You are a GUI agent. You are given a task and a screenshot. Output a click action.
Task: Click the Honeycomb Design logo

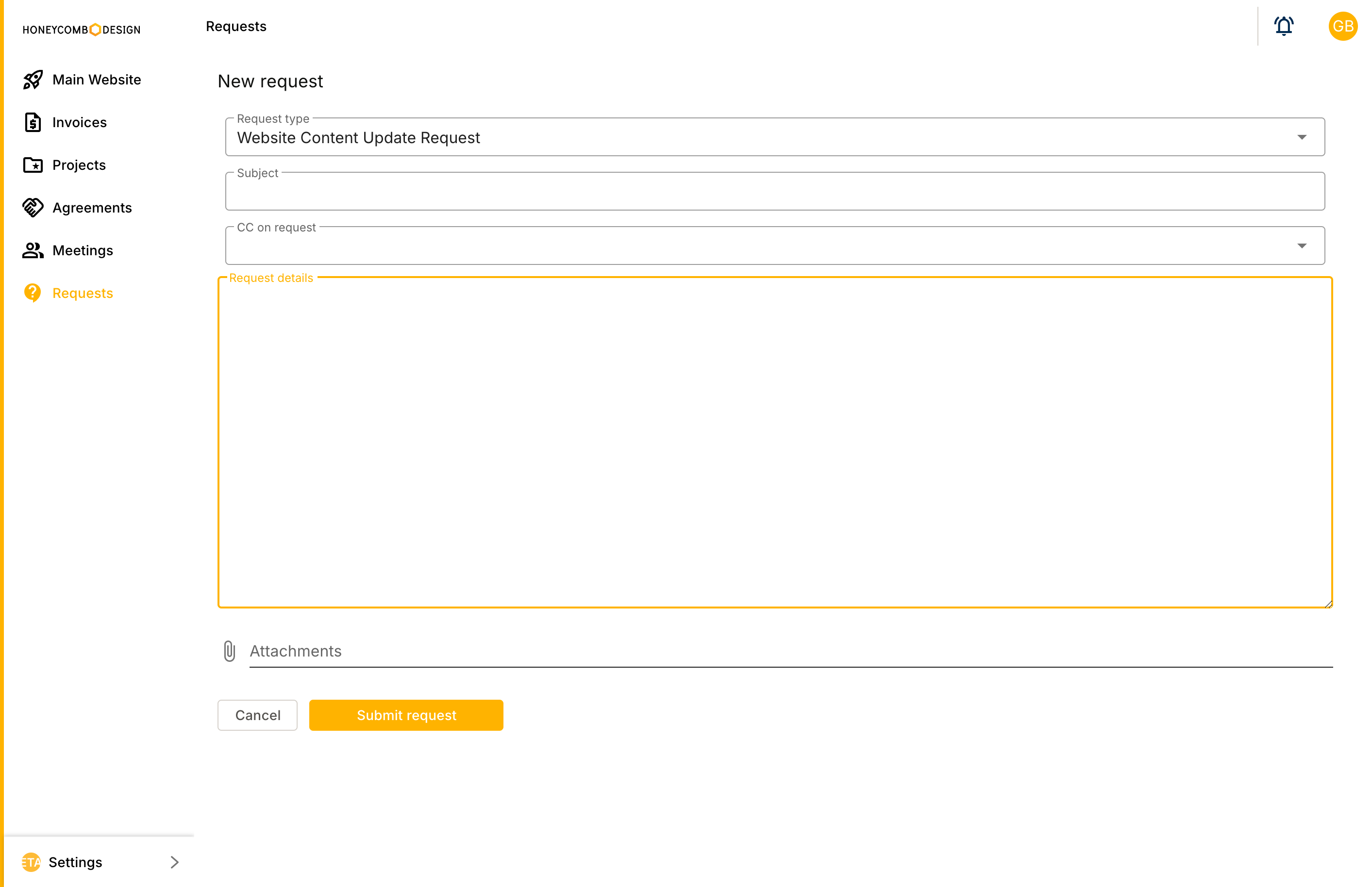pyautogui.click(x=81, y=30)
